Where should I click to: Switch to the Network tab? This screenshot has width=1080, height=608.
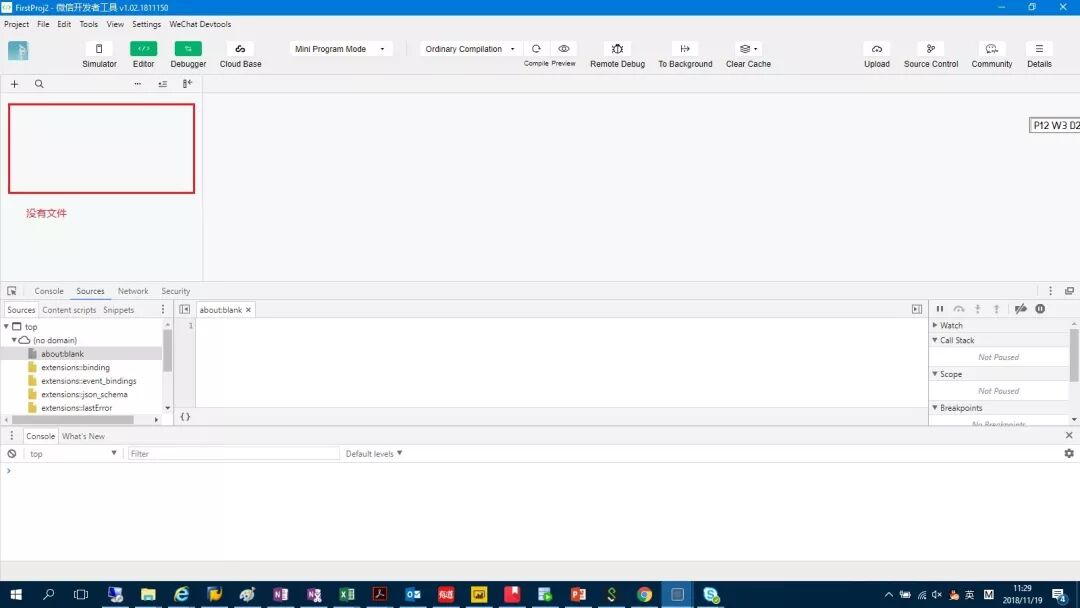pyautogui.click(x=133, y=291)
